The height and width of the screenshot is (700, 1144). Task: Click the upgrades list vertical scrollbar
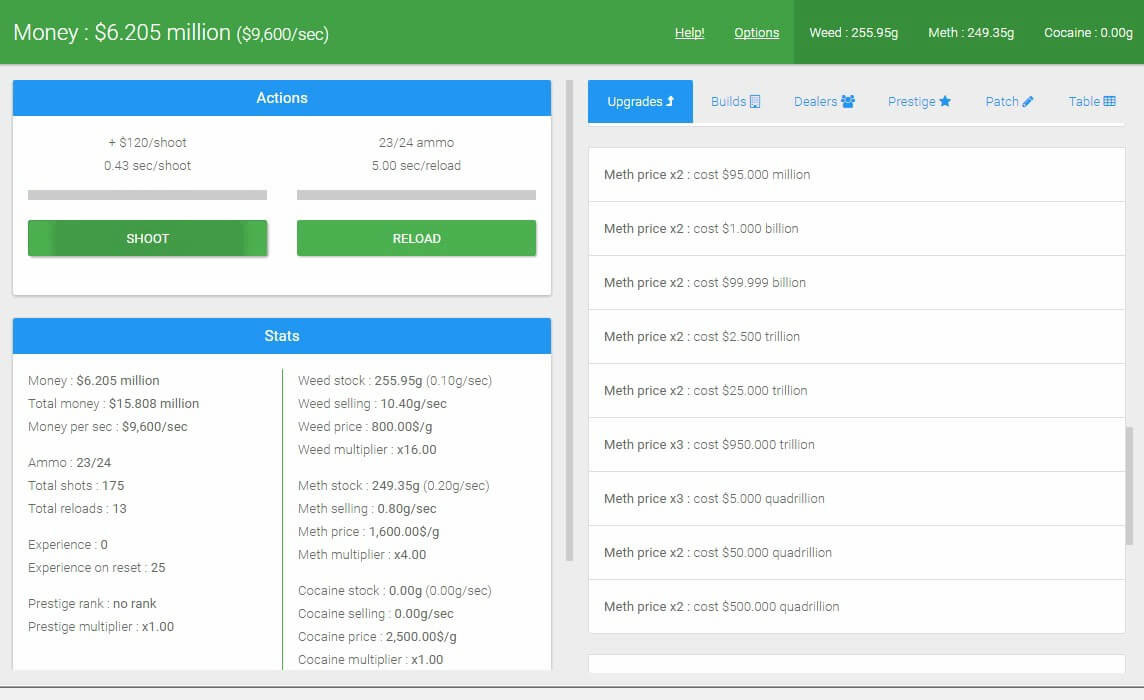pyautogui.click(x=1130, y=485)
